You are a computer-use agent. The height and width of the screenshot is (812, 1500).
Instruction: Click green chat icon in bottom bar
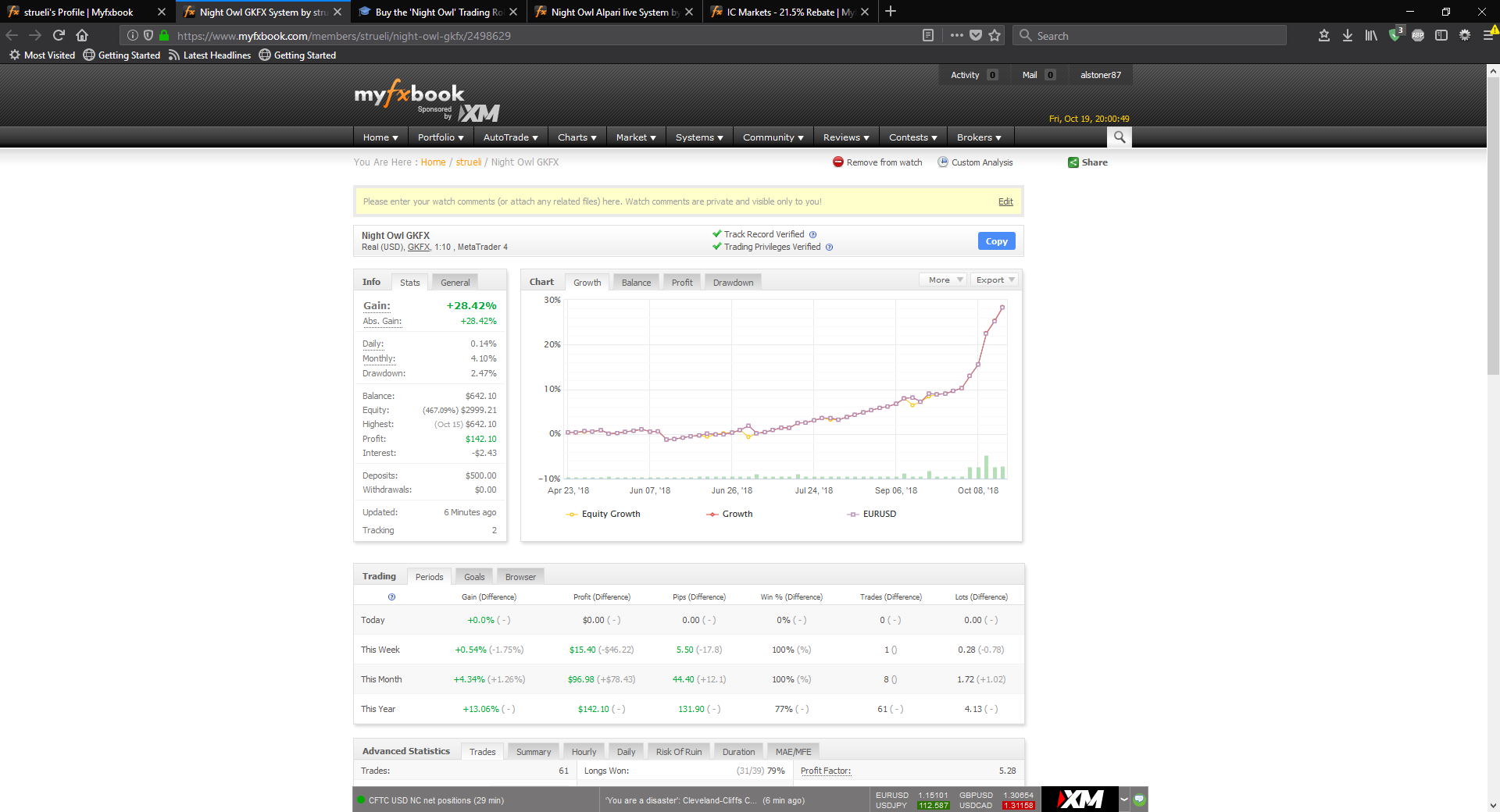coord(1139,799)
